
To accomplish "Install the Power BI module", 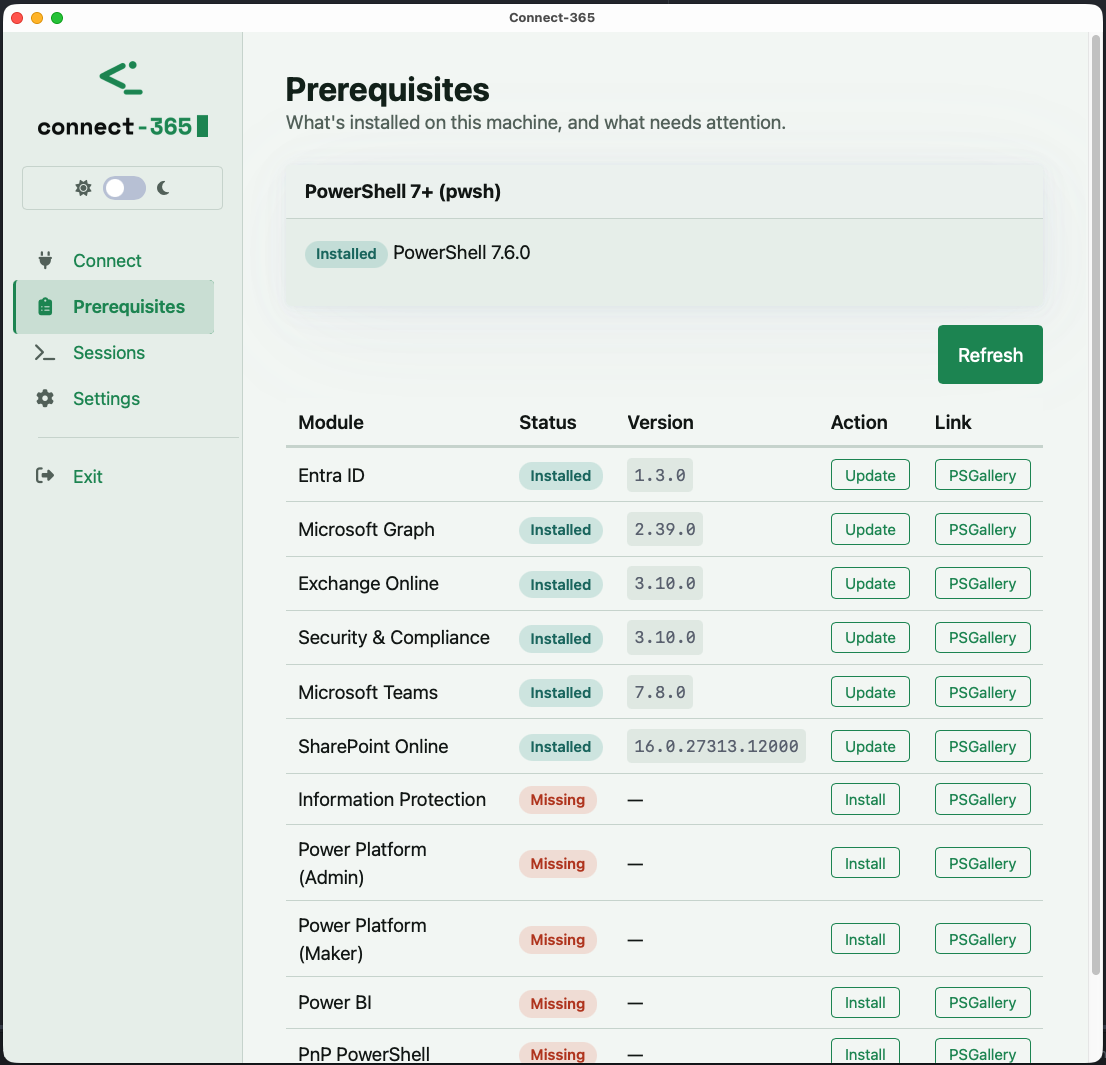I will 865,1003.
